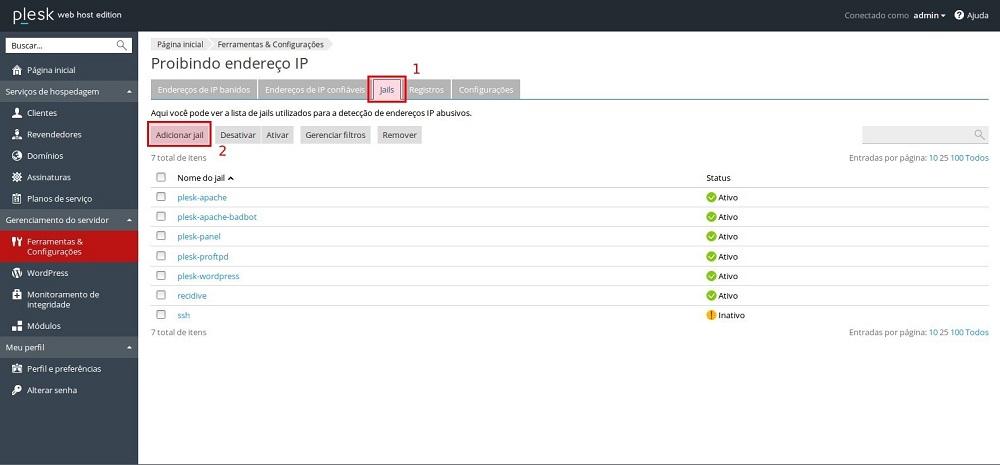The width and height of the screenshot is (1000, 465).
Task: Click the Assinaturas gear icon
Action: pos(17,177)
